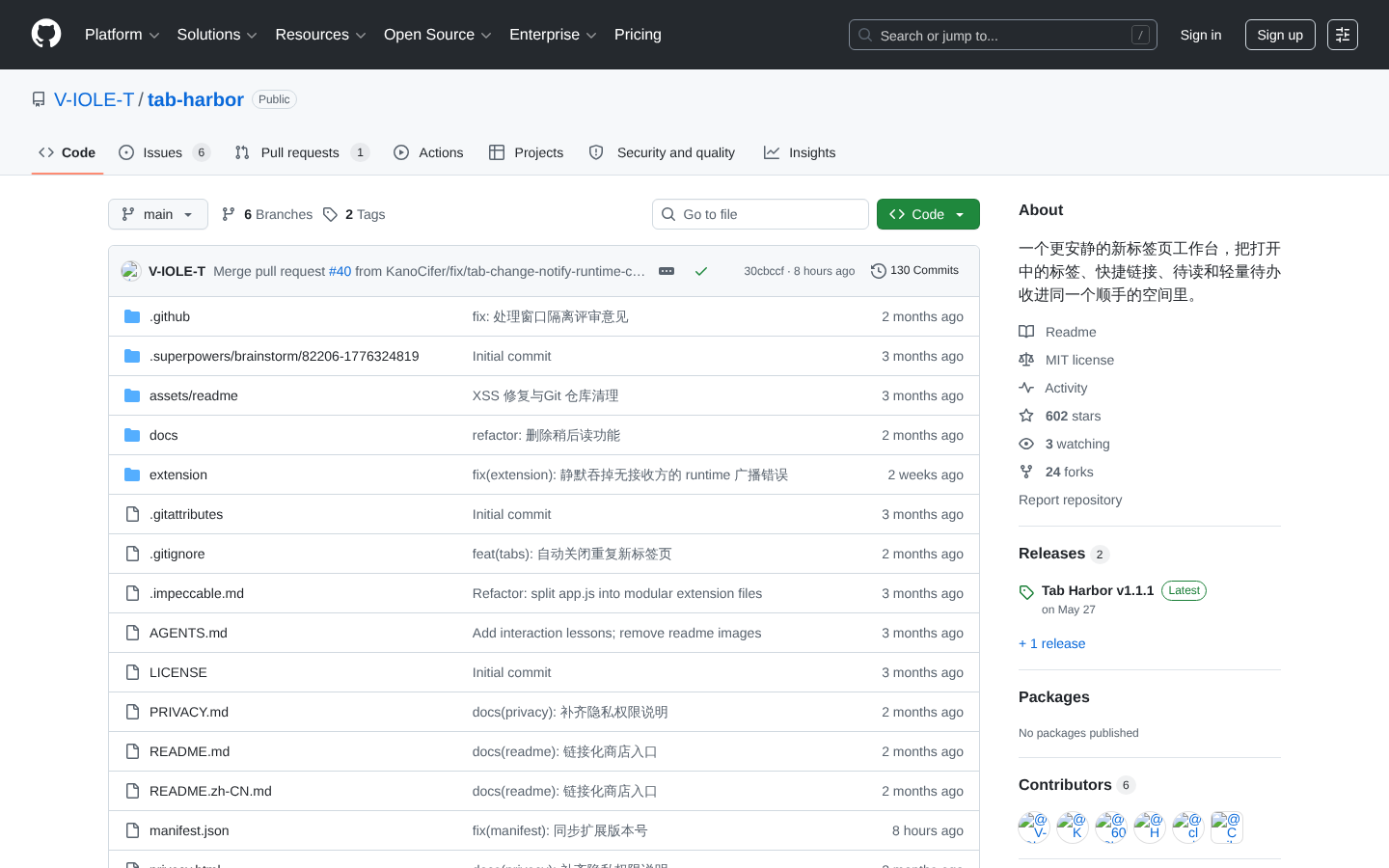Open the .impeccable.md file
The height and width of the screenshot is (868, 1389).
pyautogui.click(x=197, y=593)
